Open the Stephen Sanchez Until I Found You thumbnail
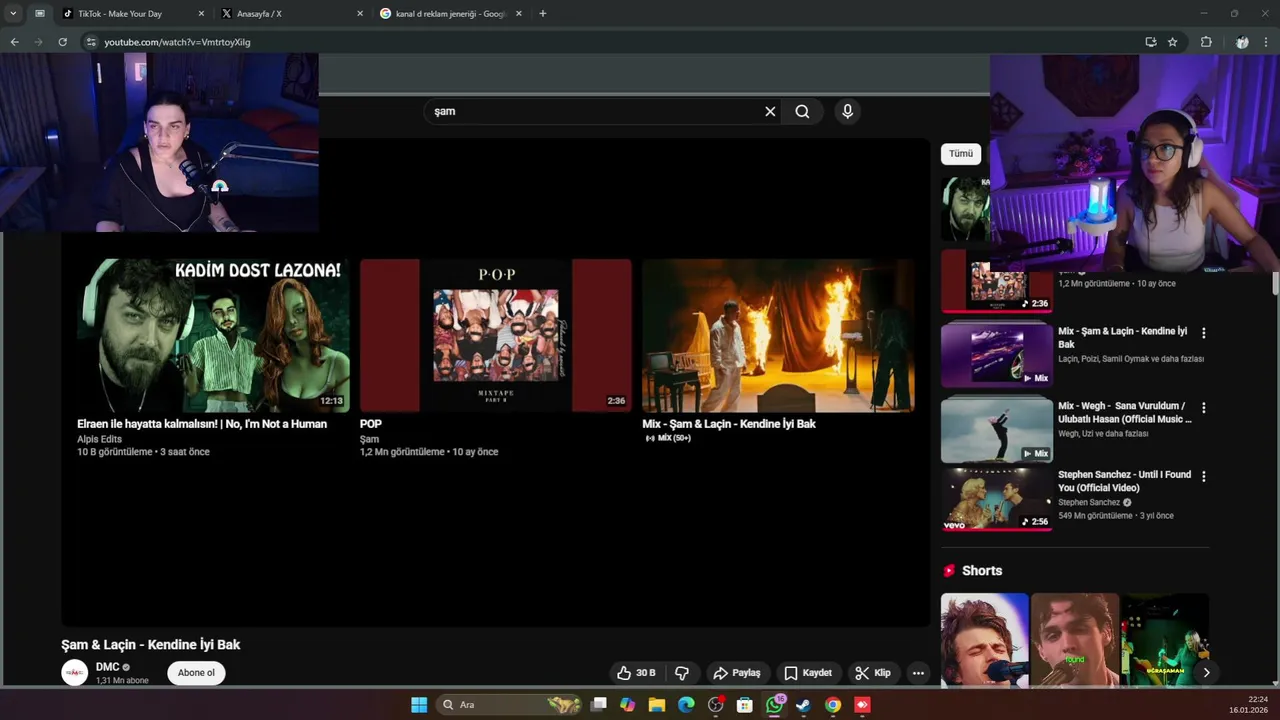This screenshot has height=720, width=1280. click(x=997, y=499)
